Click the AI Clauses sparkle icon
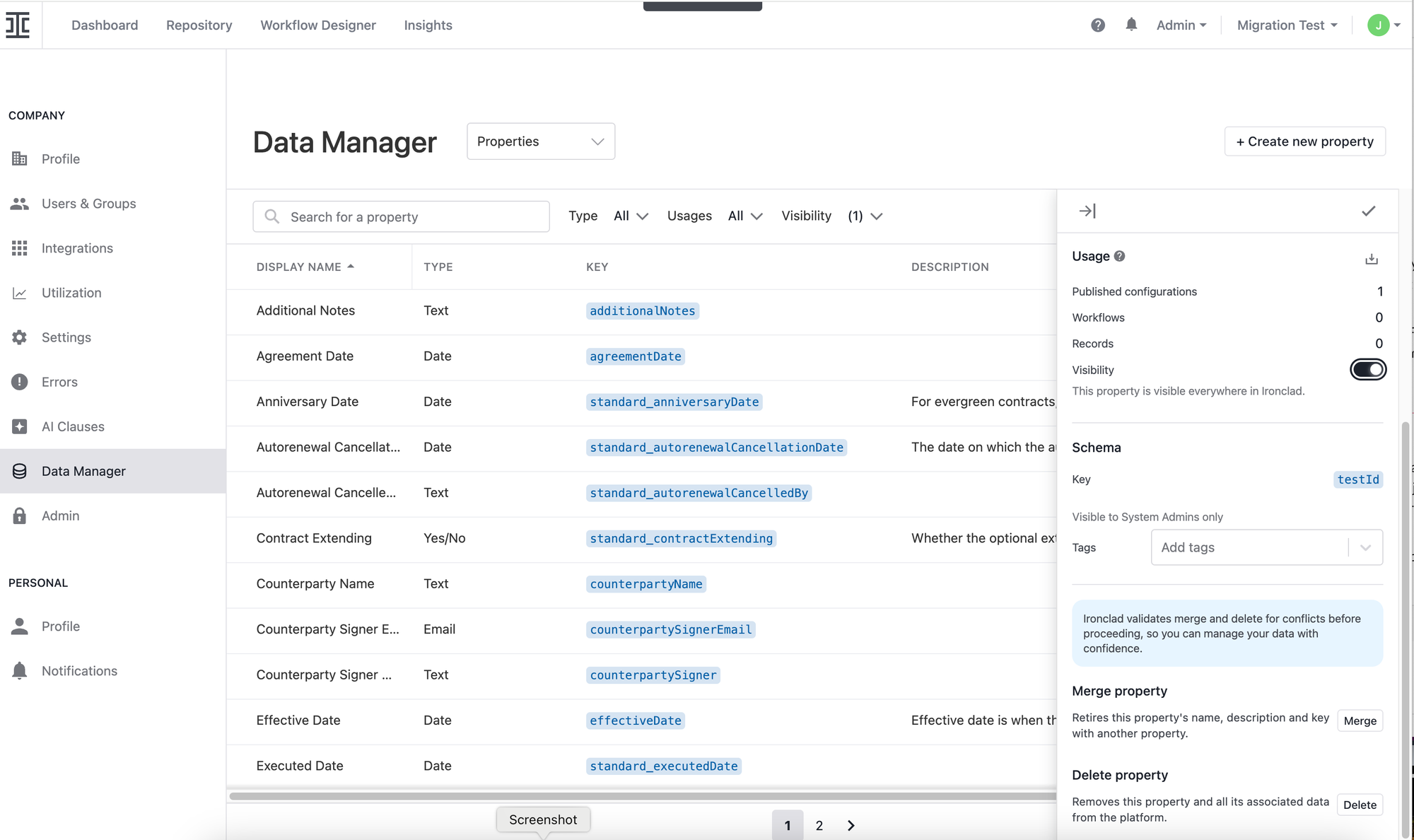1414x840 pixels. [x=20, y=426]
